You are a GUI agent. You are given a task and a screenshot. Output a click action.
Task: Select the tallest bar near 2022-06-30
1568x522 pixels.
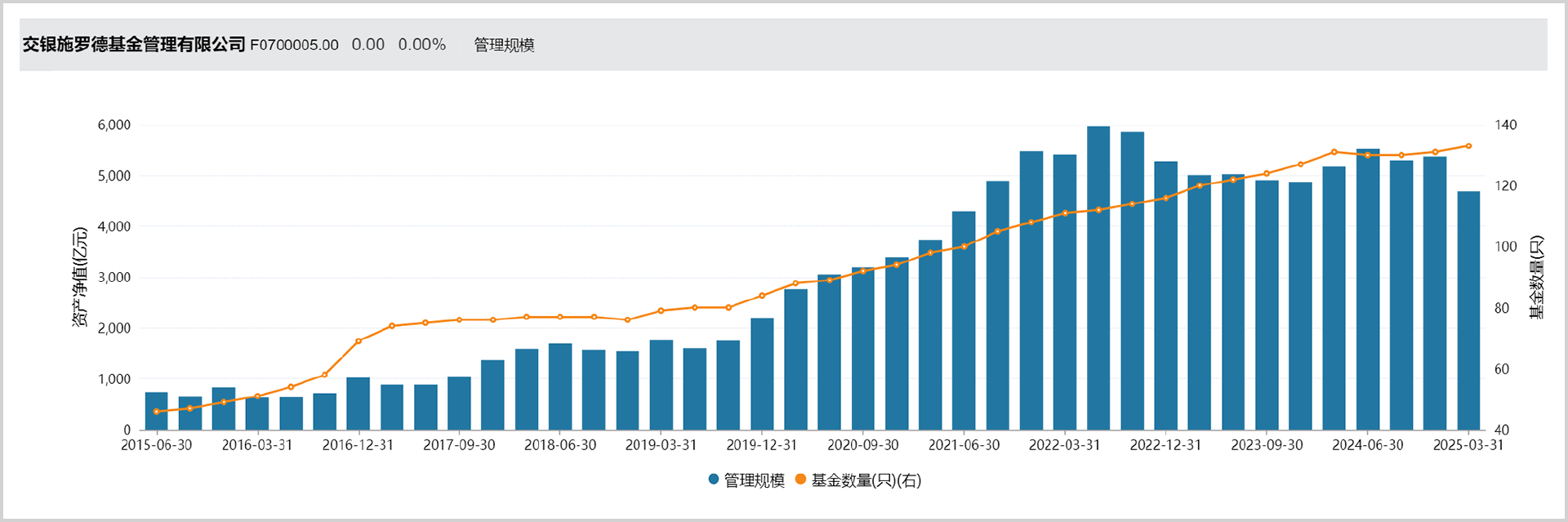pyautogui.click(x=1098, y=278)
